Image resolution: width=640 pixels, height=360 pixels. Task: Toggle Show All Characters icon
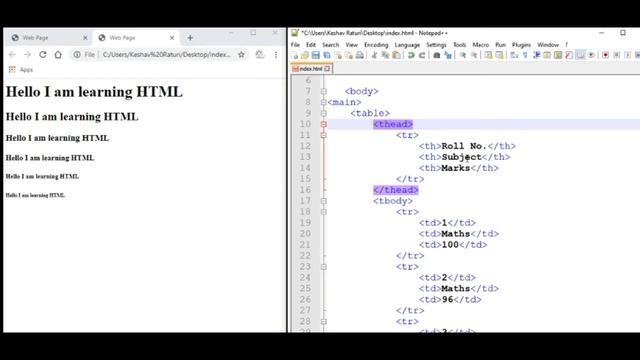[525, 55]
